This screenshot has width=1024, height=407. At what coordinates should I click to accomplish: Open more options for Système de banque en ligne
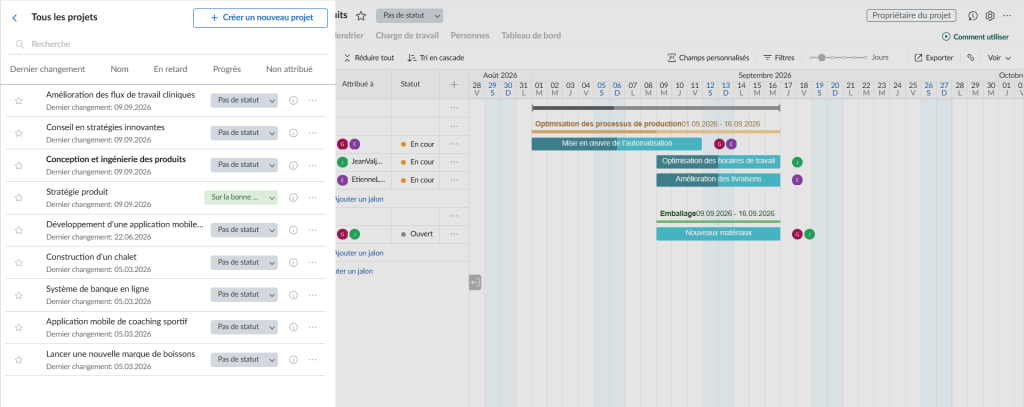[313, 295]
